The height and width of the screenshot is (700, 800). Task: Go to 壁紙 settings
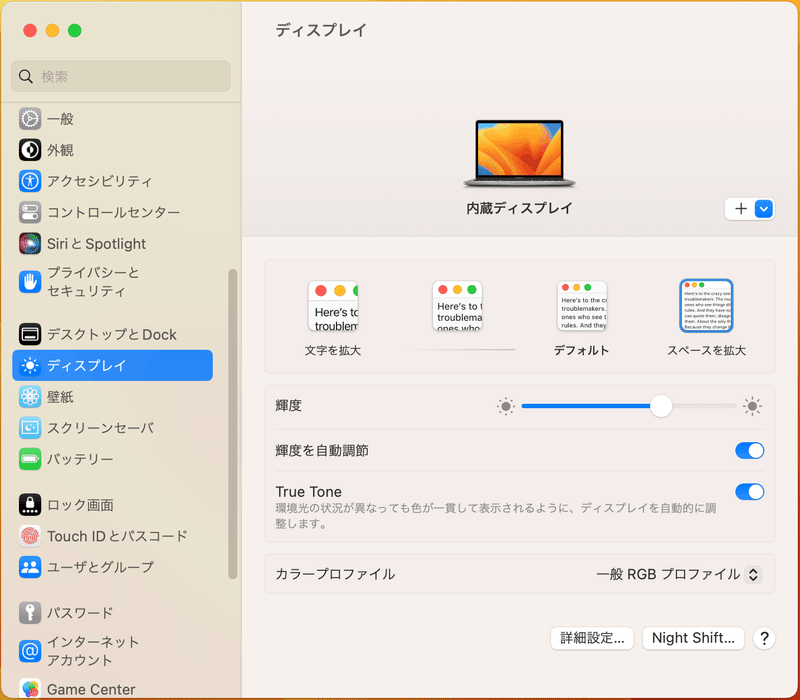pos(112,397)
